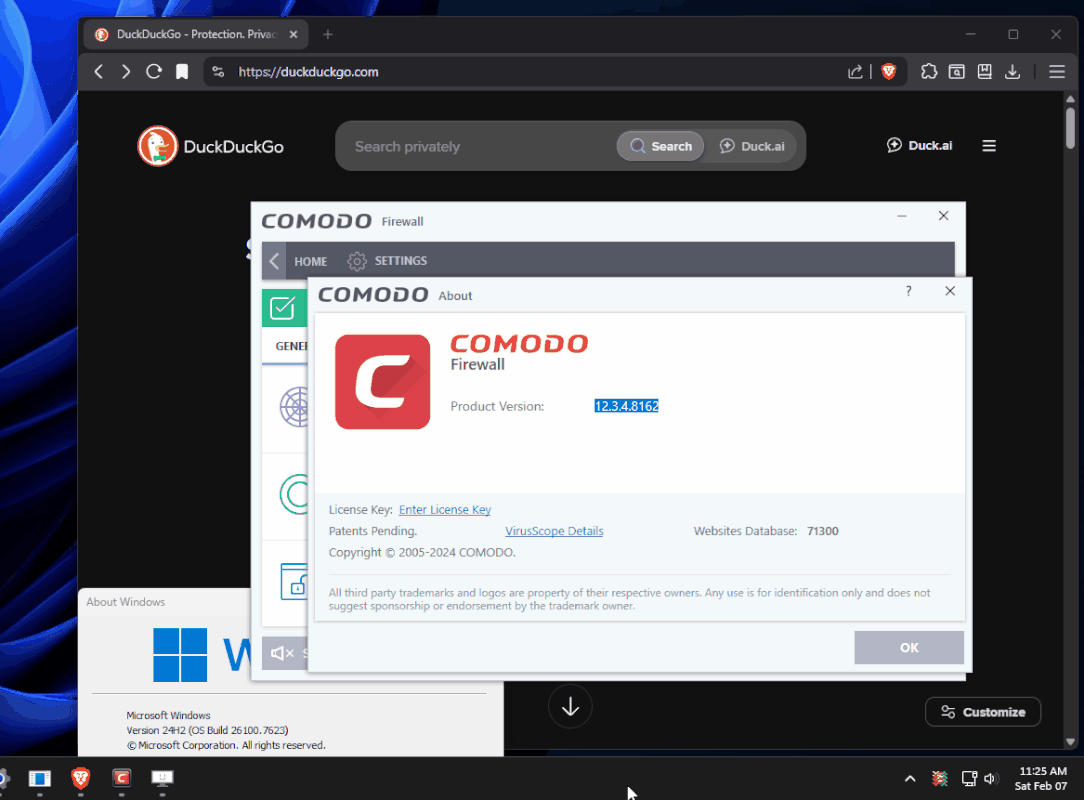Show hidden system tray icons
The width and height of the screenshot is (1084, 800).
point(909,778)
